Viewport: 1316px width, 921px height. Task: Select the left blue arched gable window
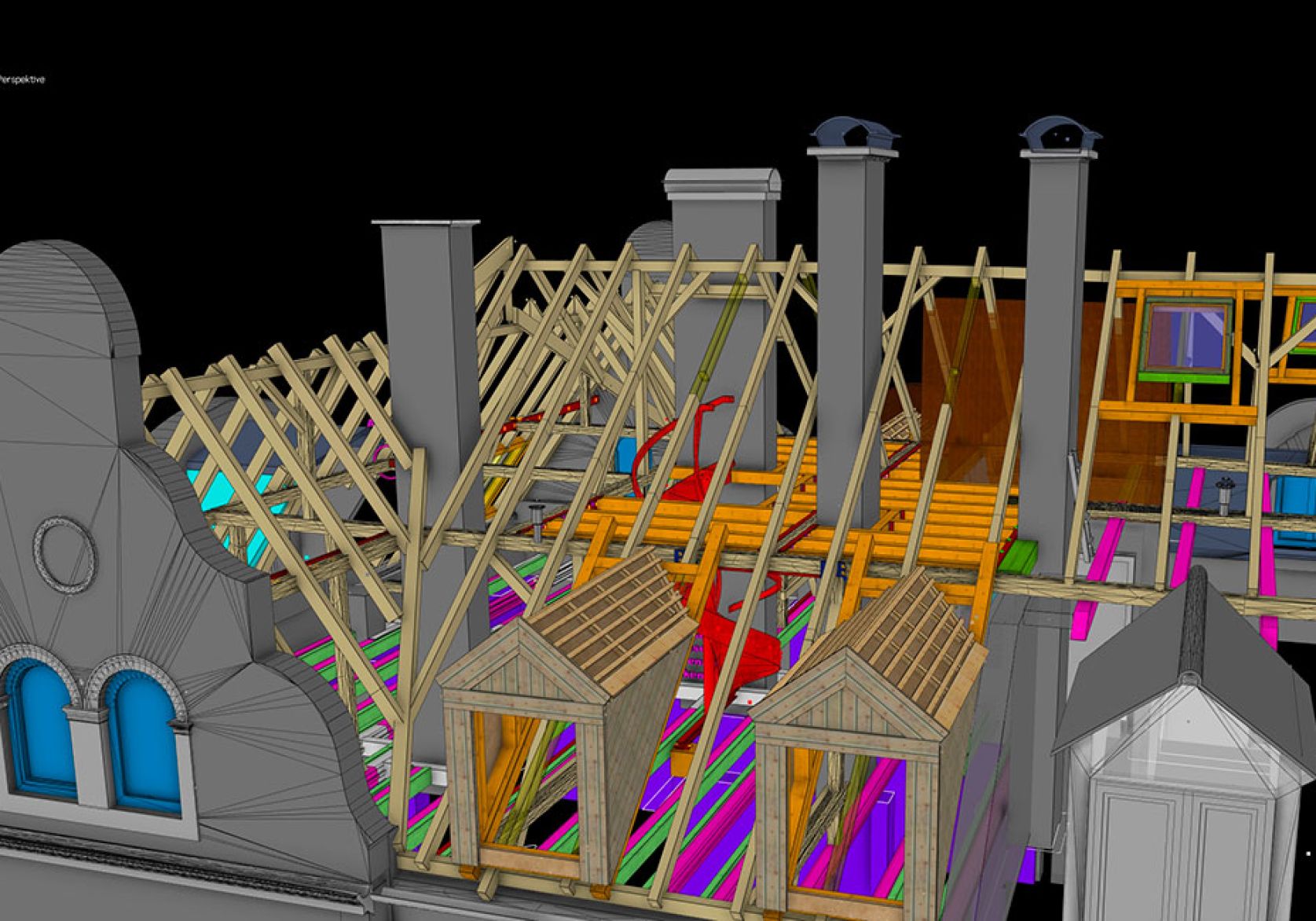[39, 727]
